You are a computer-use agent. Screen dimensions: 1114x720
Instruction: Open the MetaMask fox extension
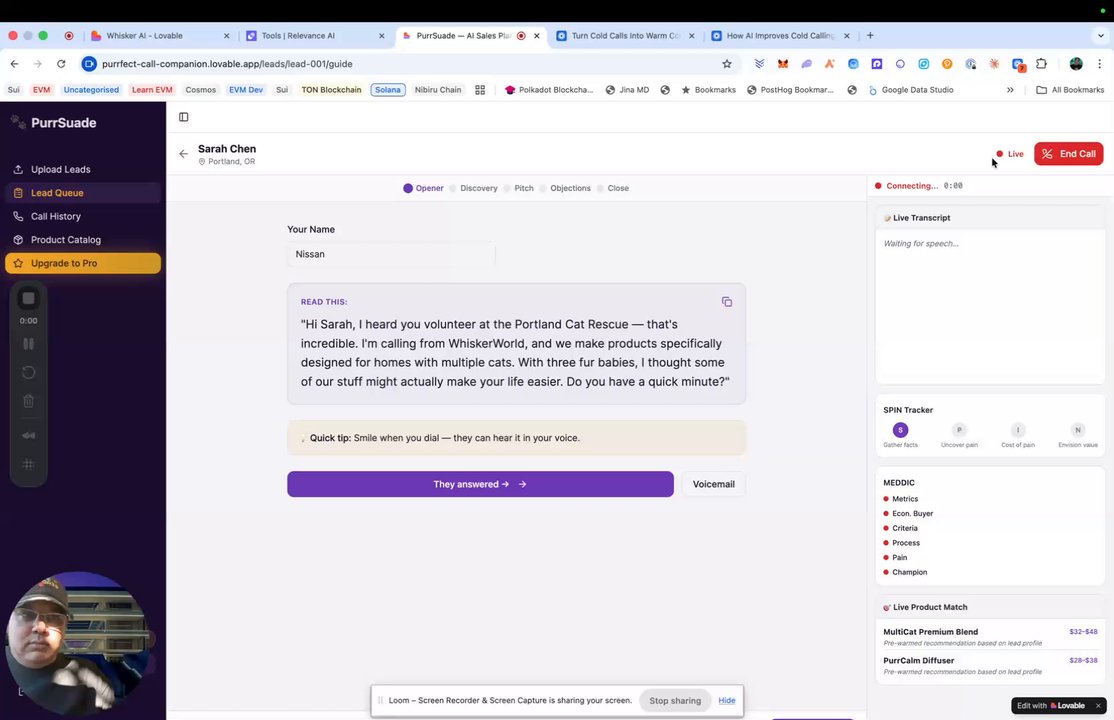click(782, 64)
